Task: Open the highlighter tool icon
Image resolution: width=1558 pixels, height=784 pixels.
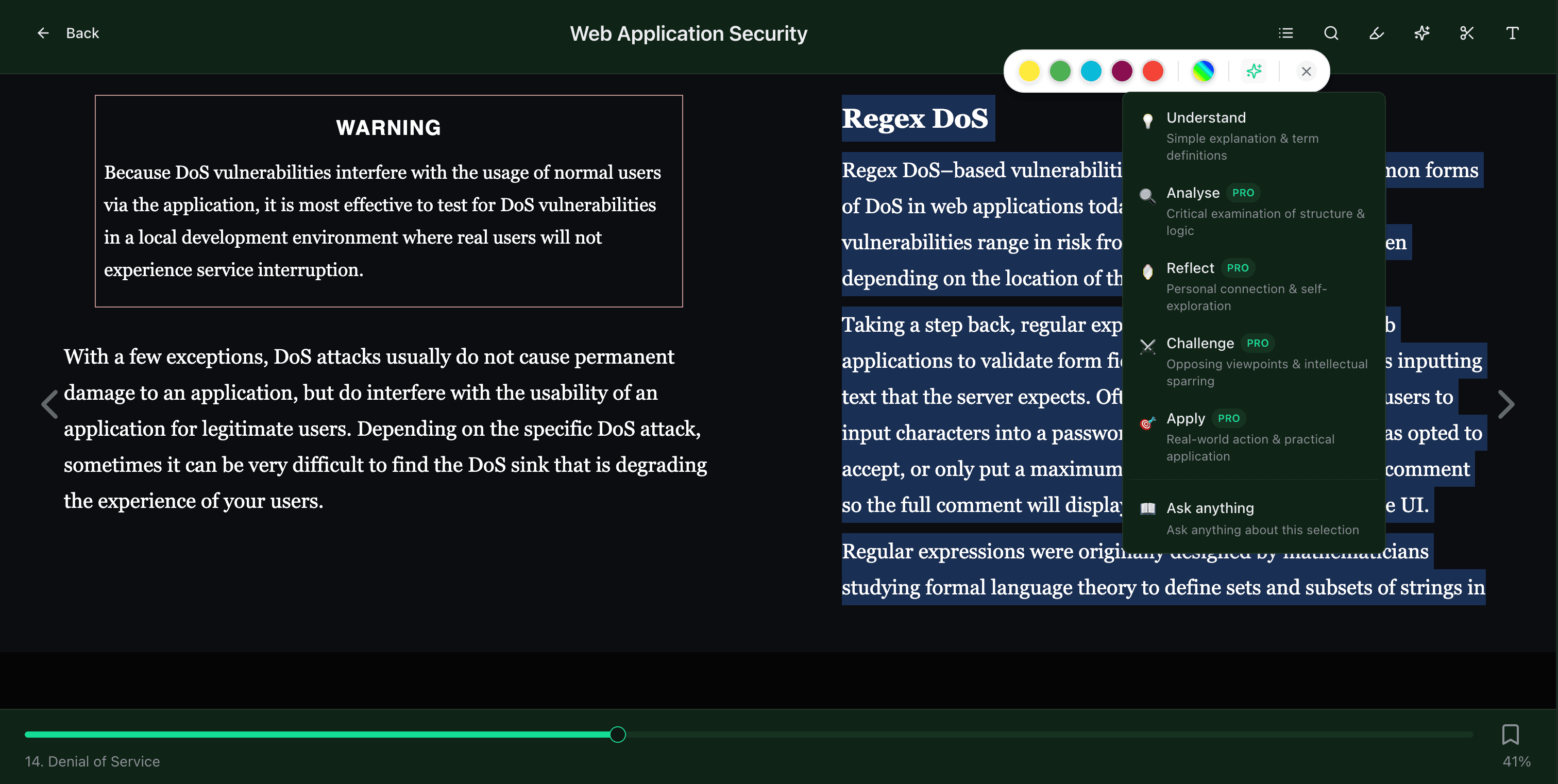Action: click(x=1377, y=33)
